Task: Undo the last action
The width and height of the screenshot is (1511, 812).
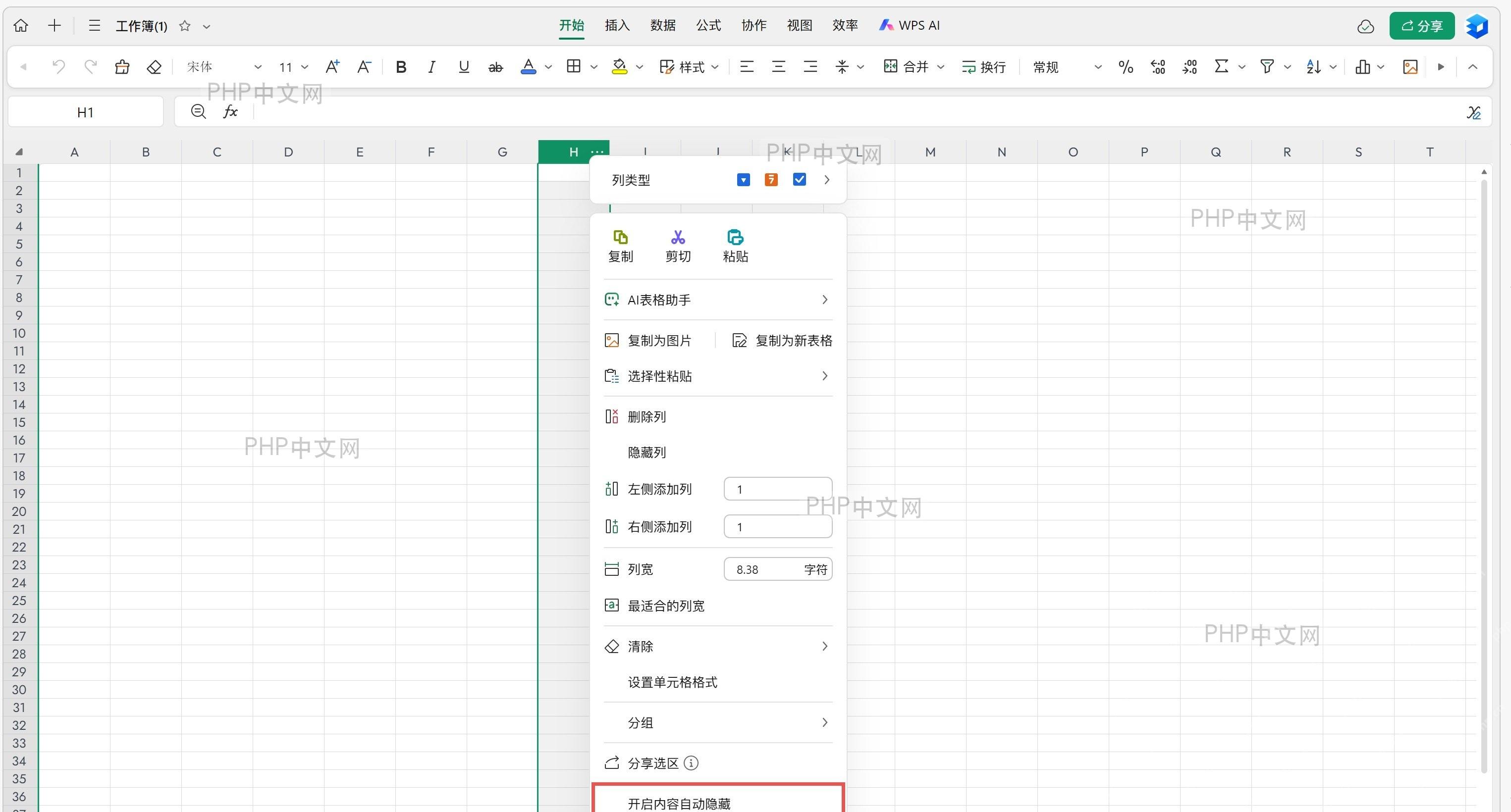Action: (58, 67)
